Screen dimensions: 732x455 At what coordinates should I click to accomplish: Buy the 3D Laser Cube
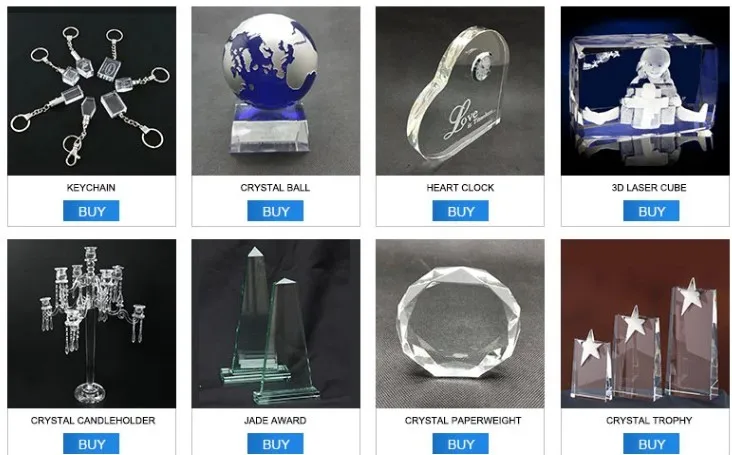(651, 211)
